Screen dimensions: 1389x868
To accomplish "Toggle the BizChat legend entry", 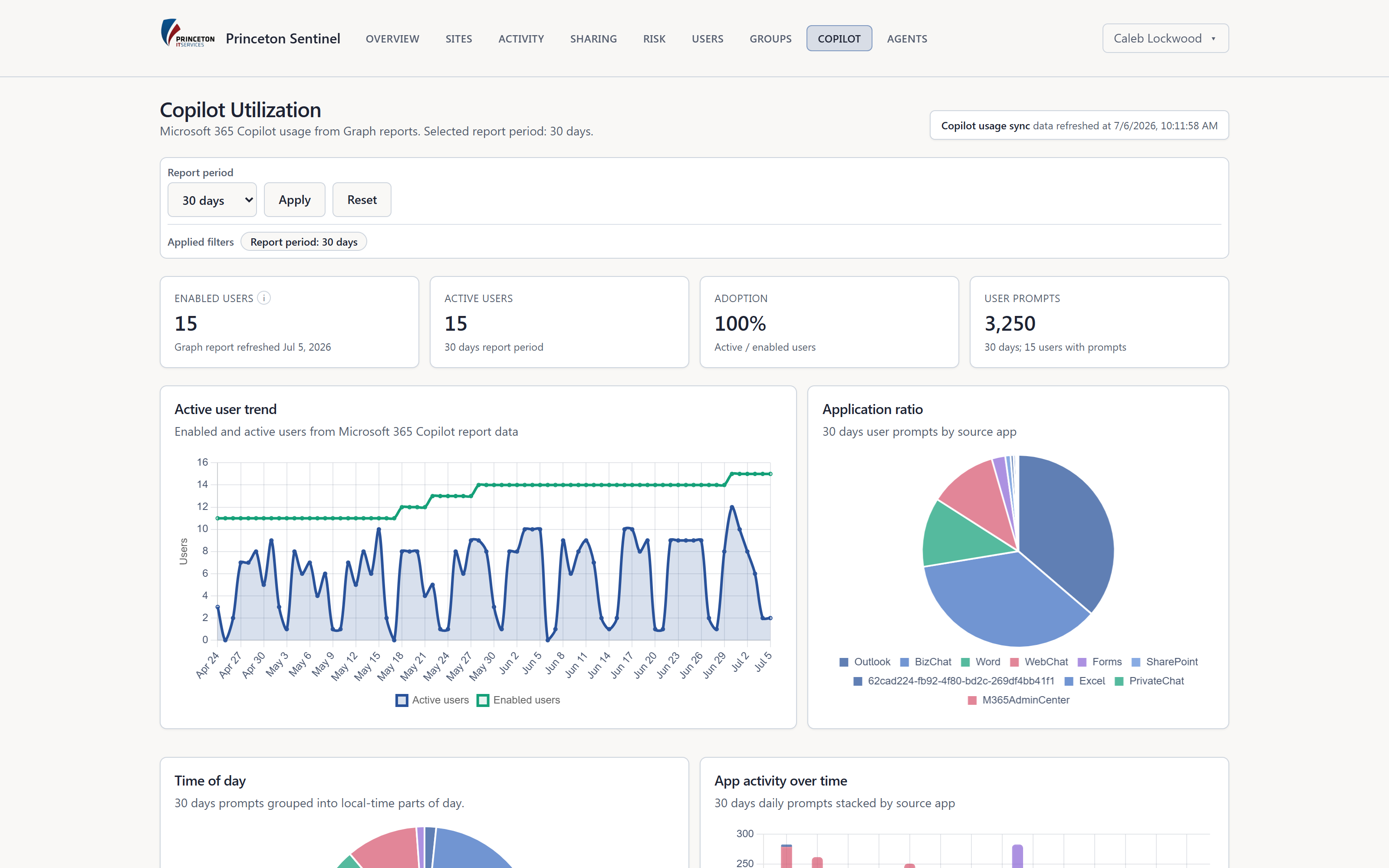I will tap(925, 662).
